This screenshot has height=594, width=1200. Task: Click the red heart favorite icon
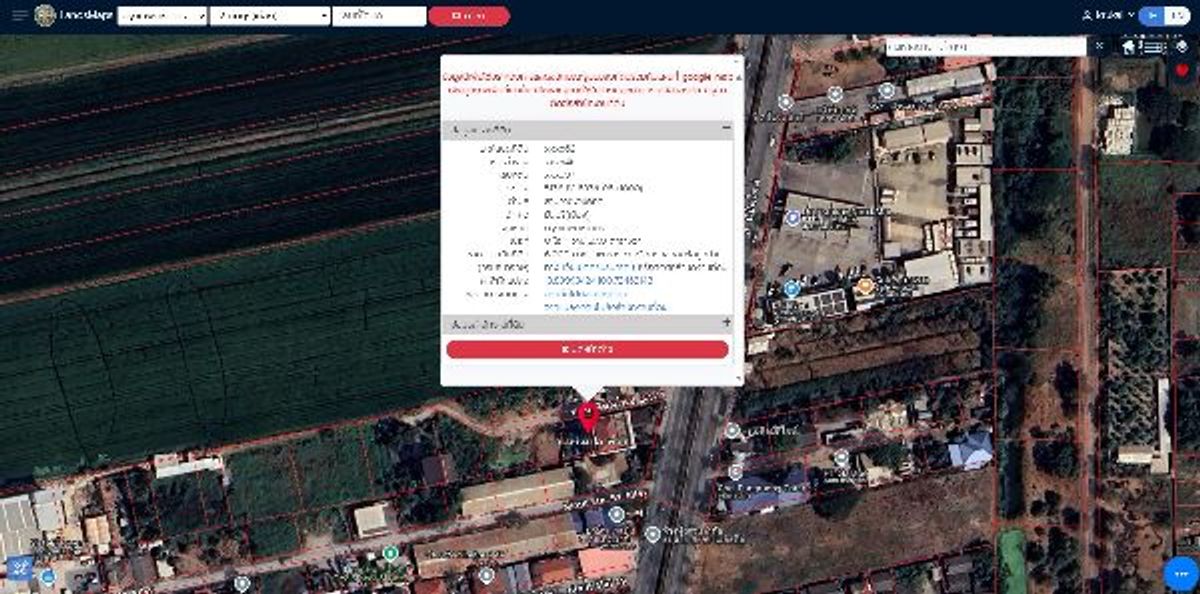point(1182,71)
